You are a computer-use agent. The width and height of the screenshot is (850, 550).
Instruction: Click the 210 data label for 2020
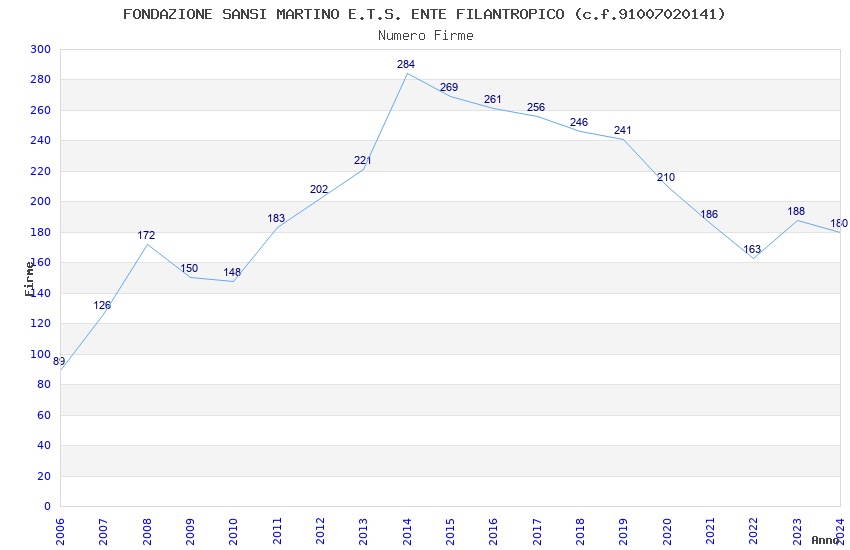[x=666, y=177]
